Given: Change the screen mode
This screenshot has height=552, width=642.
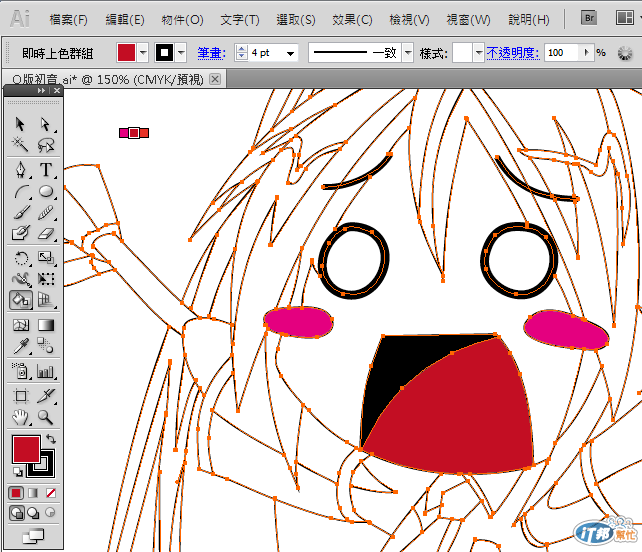Looking at the screenshot, I should (x=33, y=536).
